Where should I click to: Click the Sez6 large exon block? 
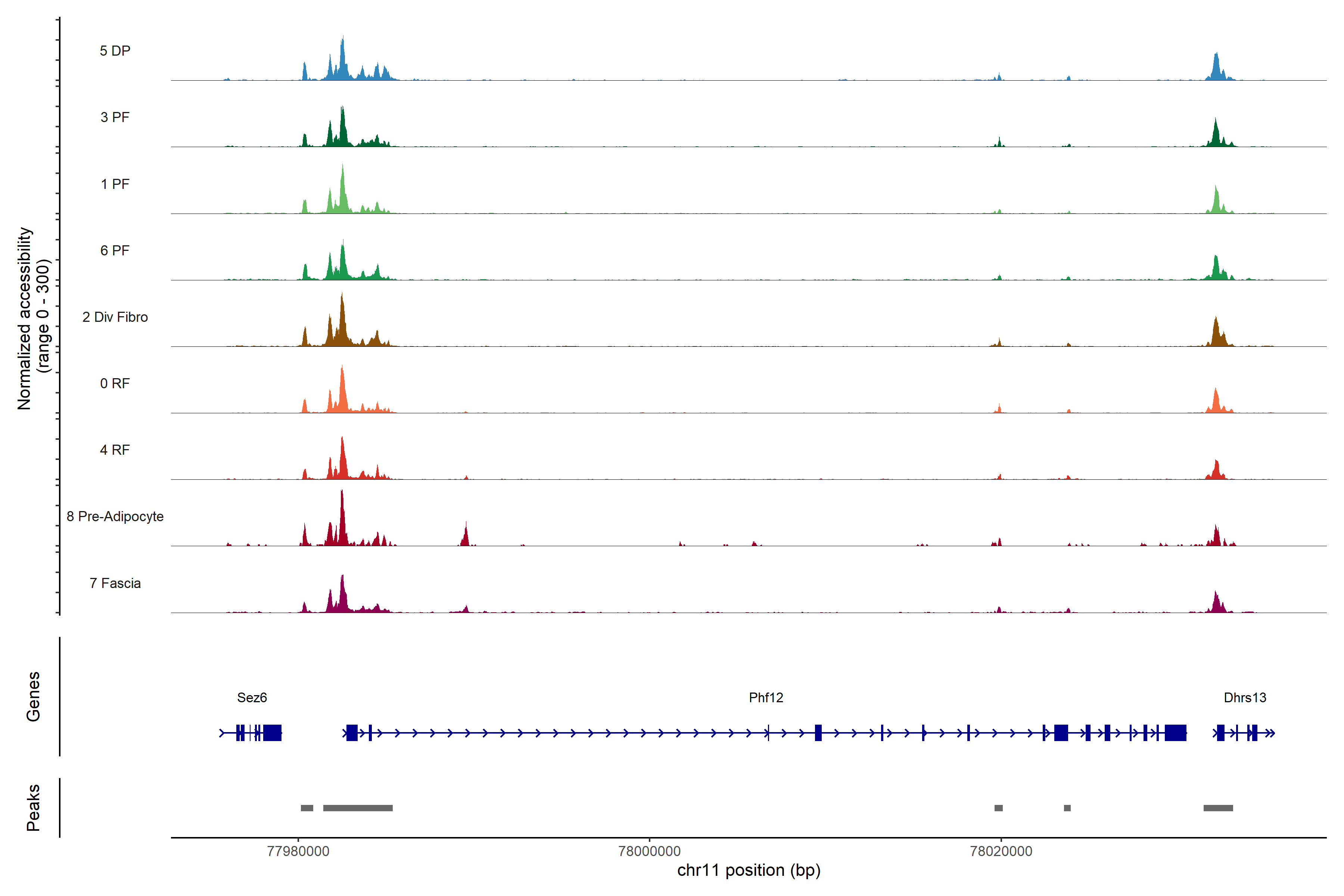coord(272,732)
